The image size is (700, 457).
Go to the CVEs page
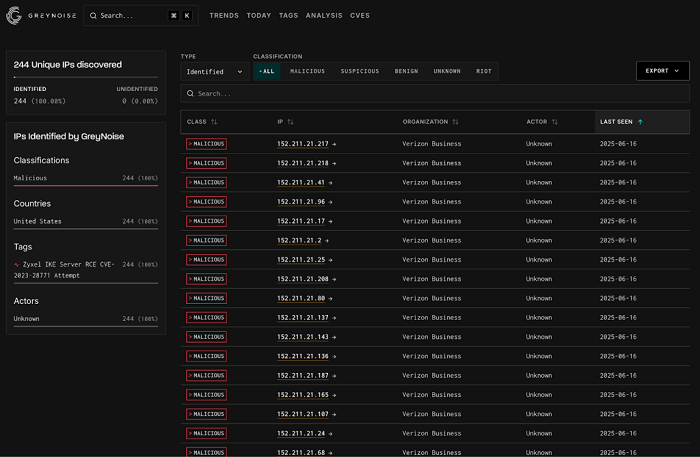[x=359, y=16]
